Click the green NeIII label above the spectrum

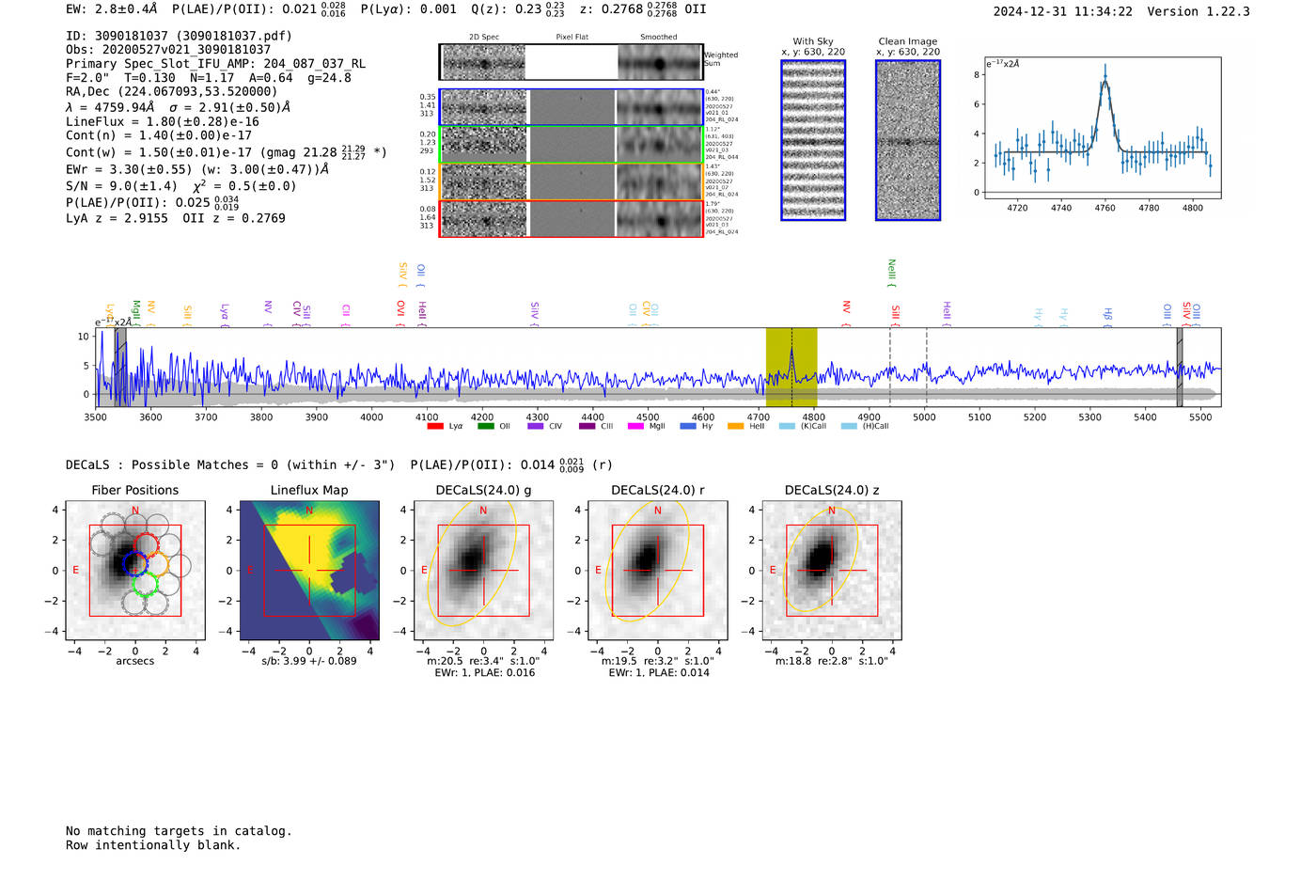point(892,272)
